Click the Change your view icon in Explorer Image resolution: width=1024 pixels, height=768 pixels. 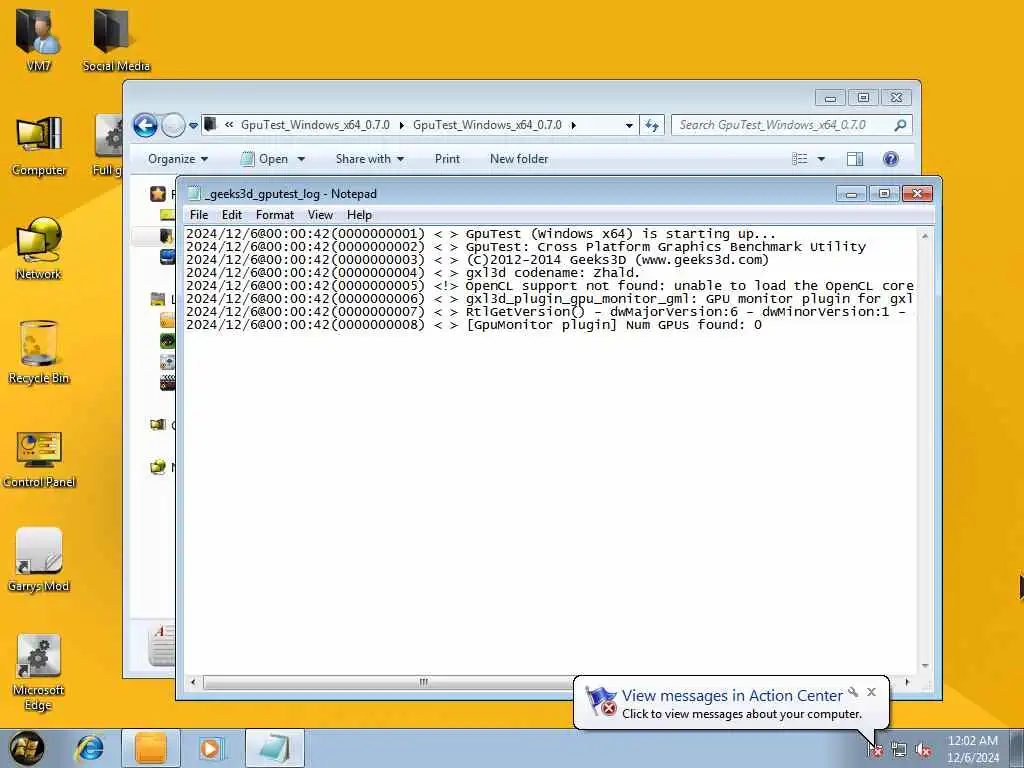tap(799, 159)
